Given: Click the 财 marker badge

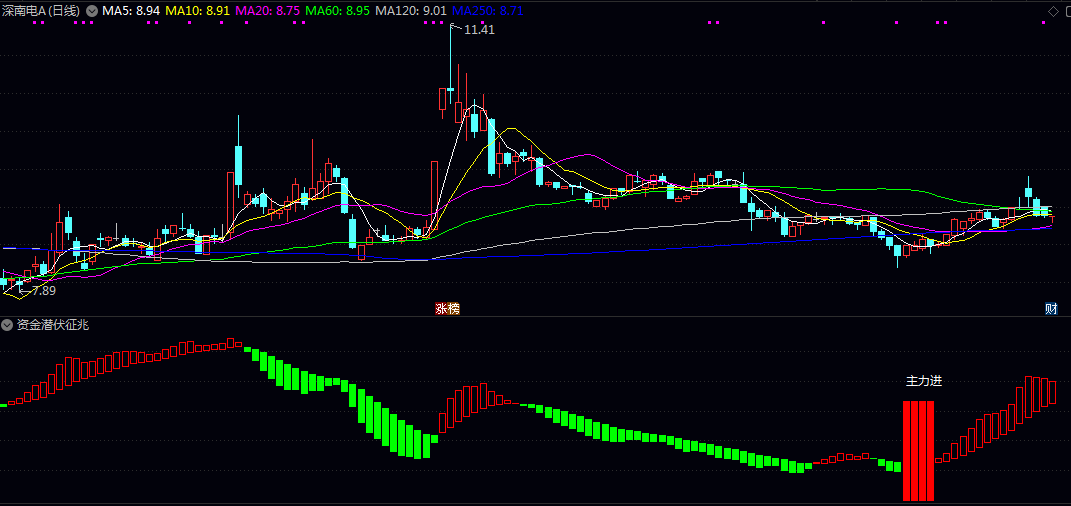Looking at the screenshot, I should point(1051,309).
